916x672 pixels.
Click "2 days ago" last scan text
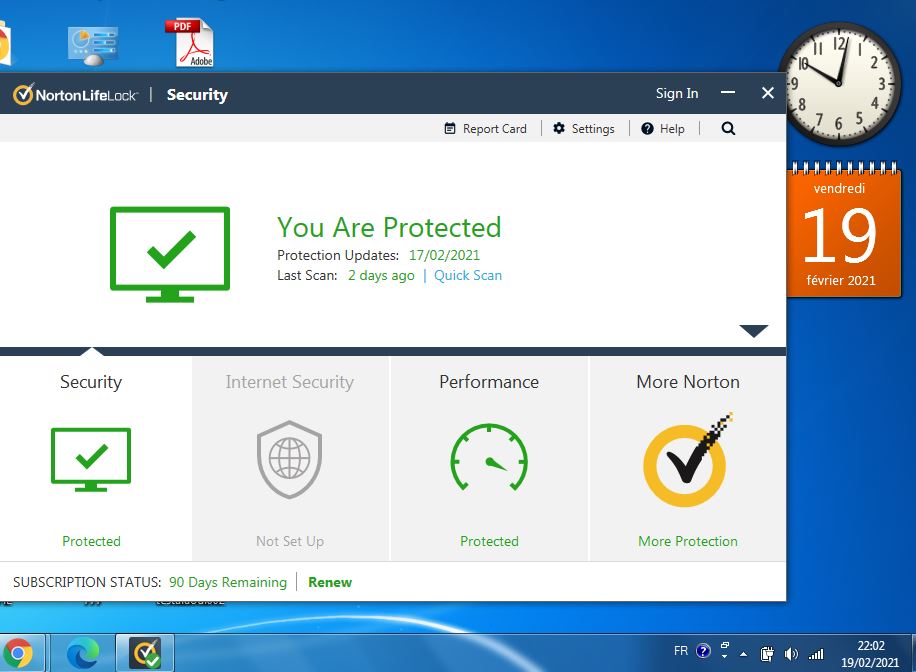381,275
